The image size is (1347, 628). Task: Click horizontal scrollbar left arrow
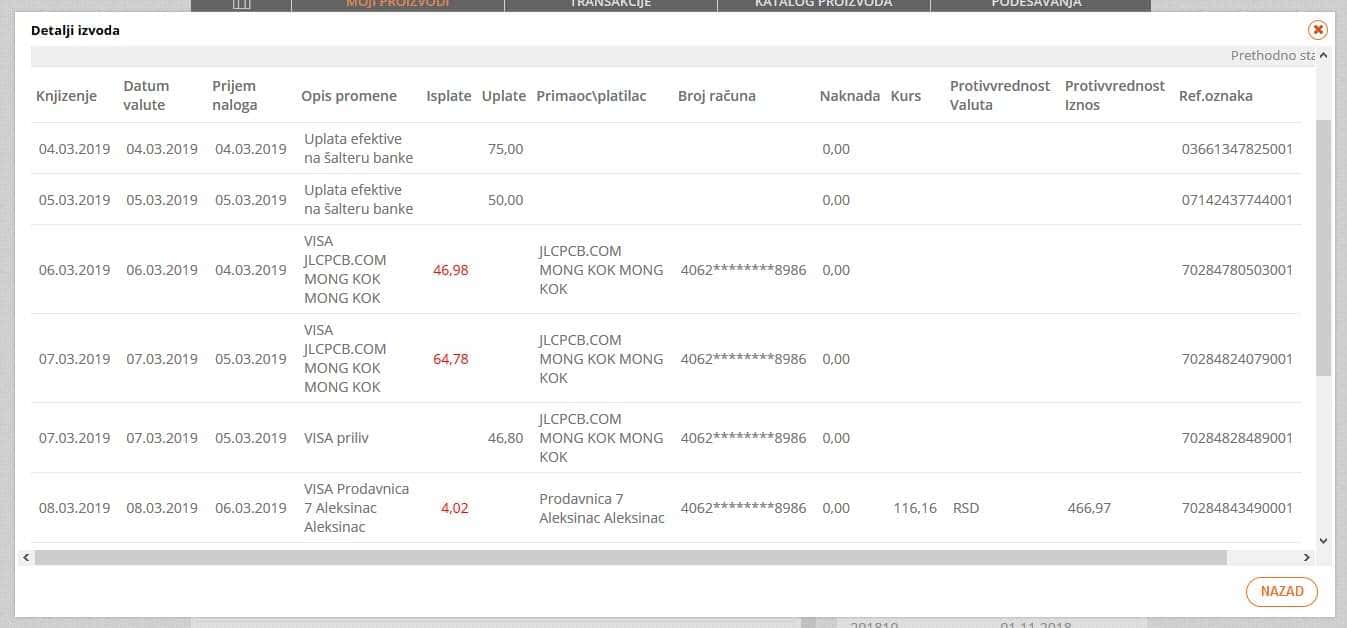26,557
